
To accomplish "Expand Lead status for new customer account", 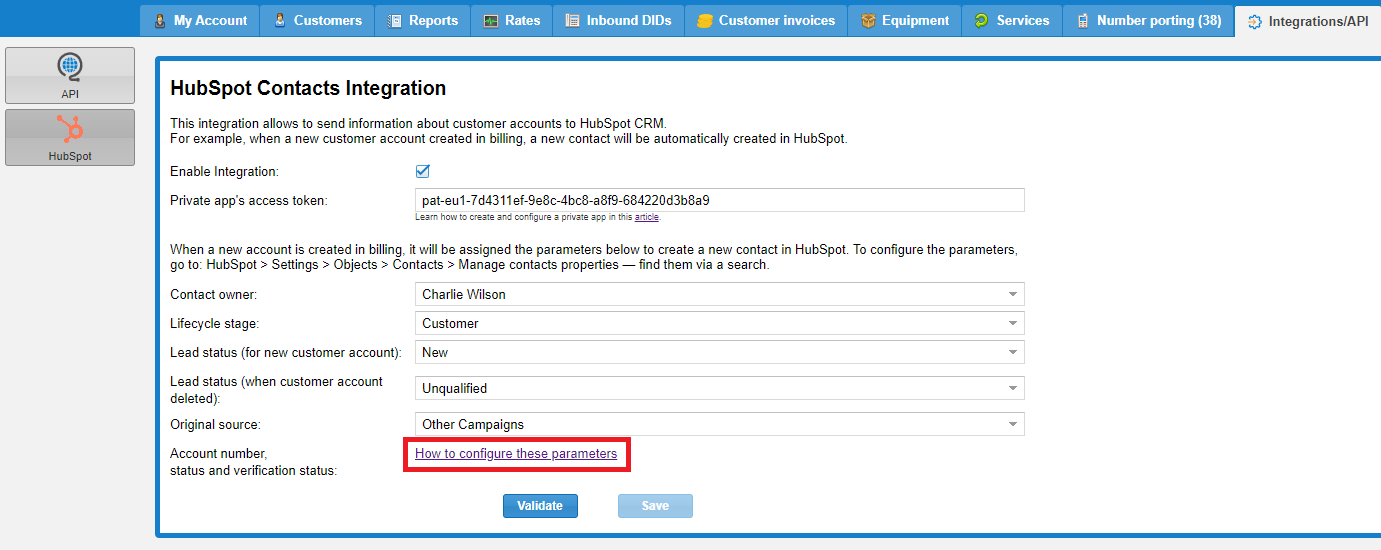I will tap(720, 353).
